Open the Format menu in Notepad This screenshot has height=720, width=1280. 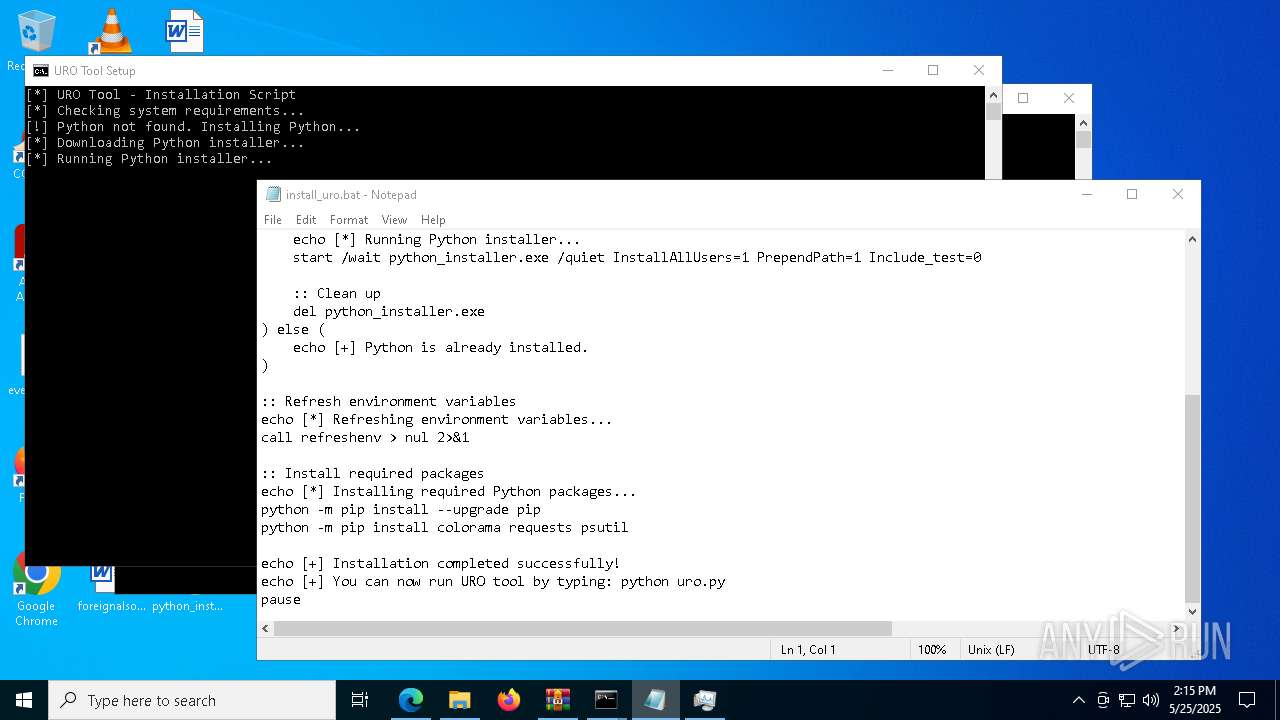(349, 220)
